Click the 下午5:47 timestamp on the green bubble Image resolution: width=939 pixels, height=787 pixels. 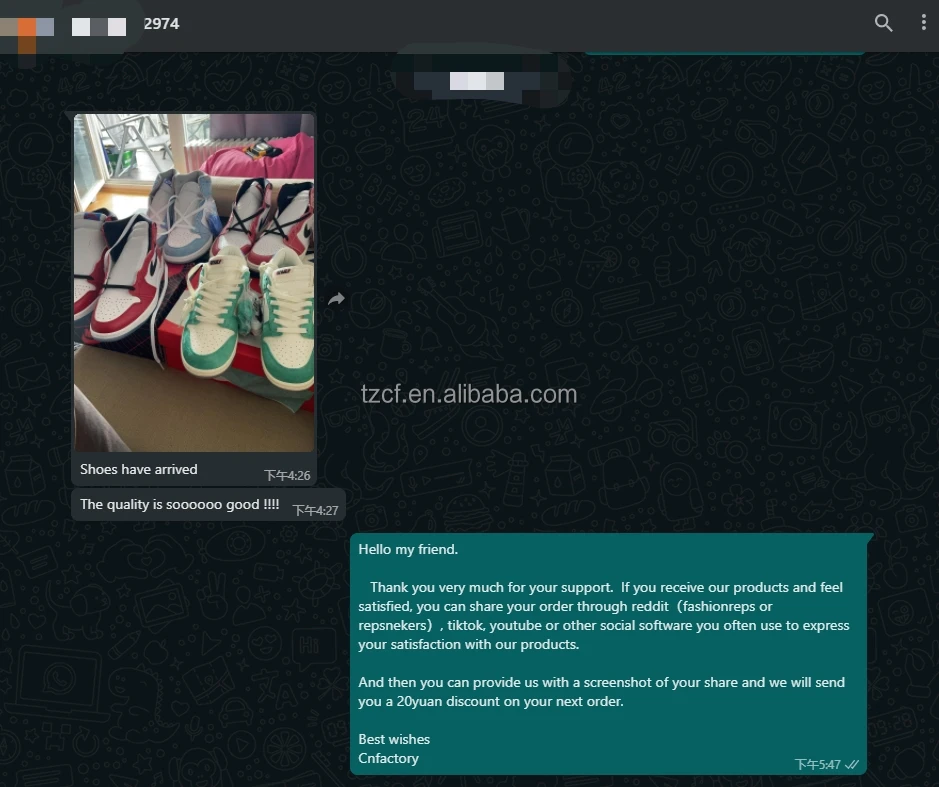tap(817, 764)
